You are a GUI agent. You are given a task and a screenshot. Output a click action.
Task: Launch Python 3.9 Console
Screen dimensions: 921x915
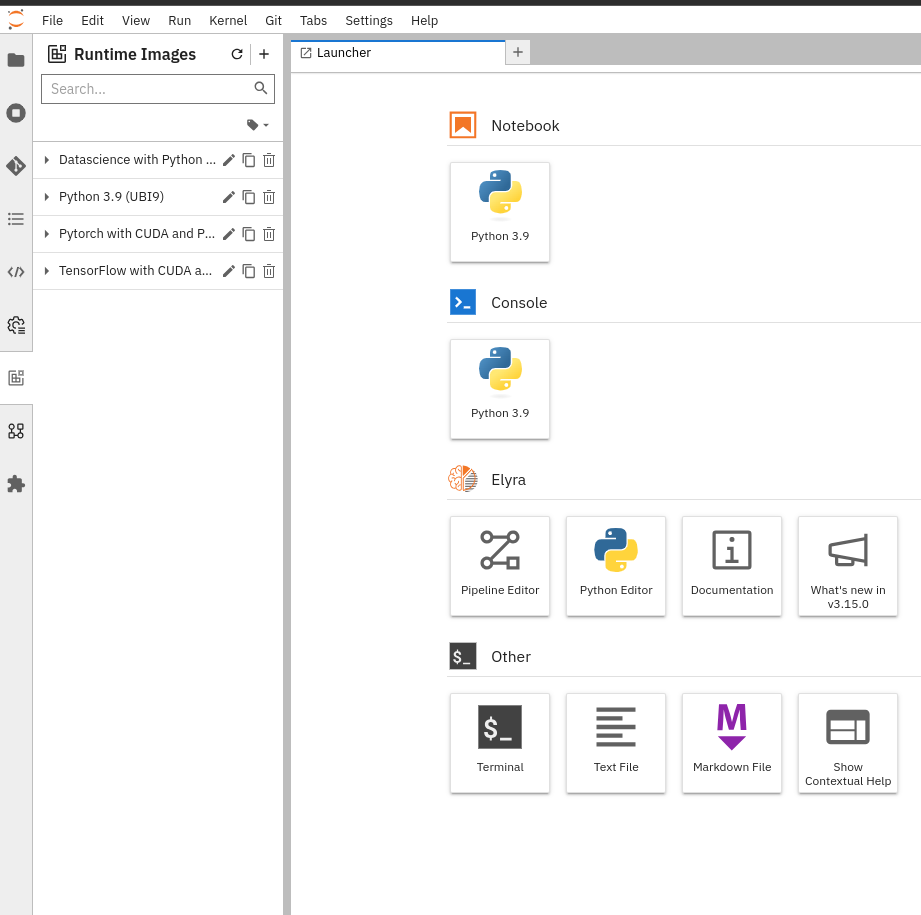tap(500, 389)
